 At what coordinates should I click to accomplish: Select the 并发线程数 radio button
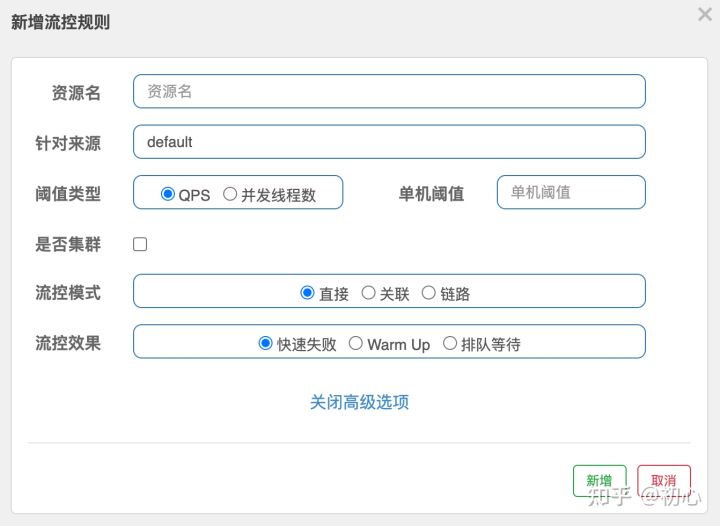click(x=230, y=194)
